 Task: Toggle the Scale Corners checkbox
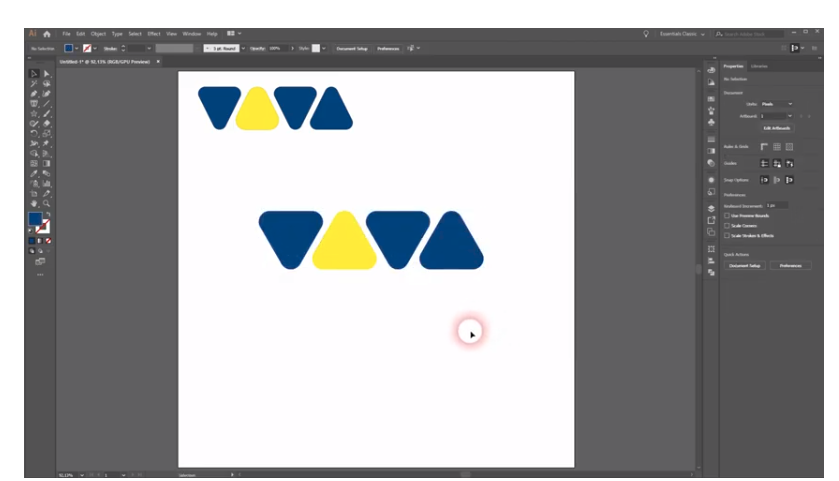[x=727, y=225]
